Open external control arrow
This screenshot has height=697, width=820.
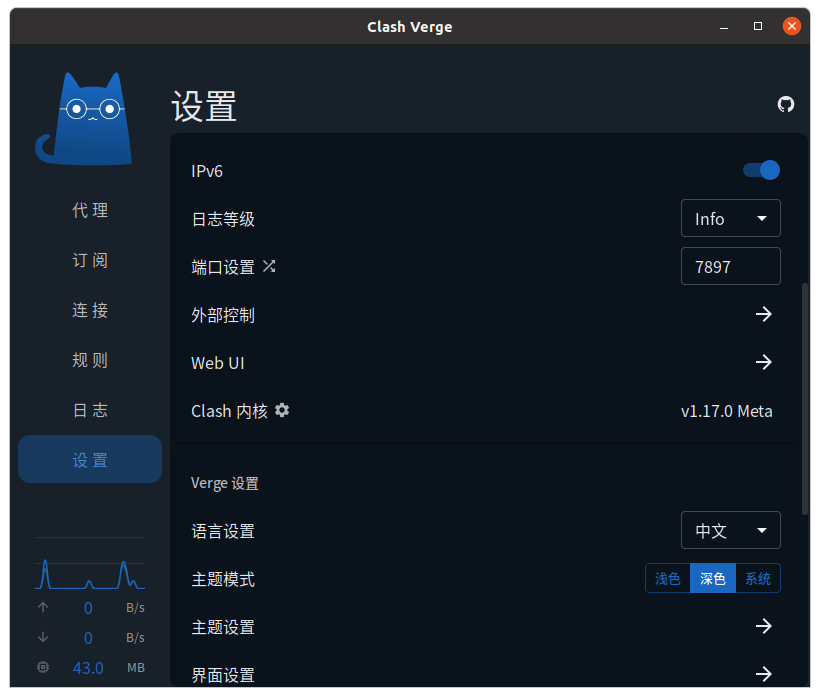[x=763, y=314]
